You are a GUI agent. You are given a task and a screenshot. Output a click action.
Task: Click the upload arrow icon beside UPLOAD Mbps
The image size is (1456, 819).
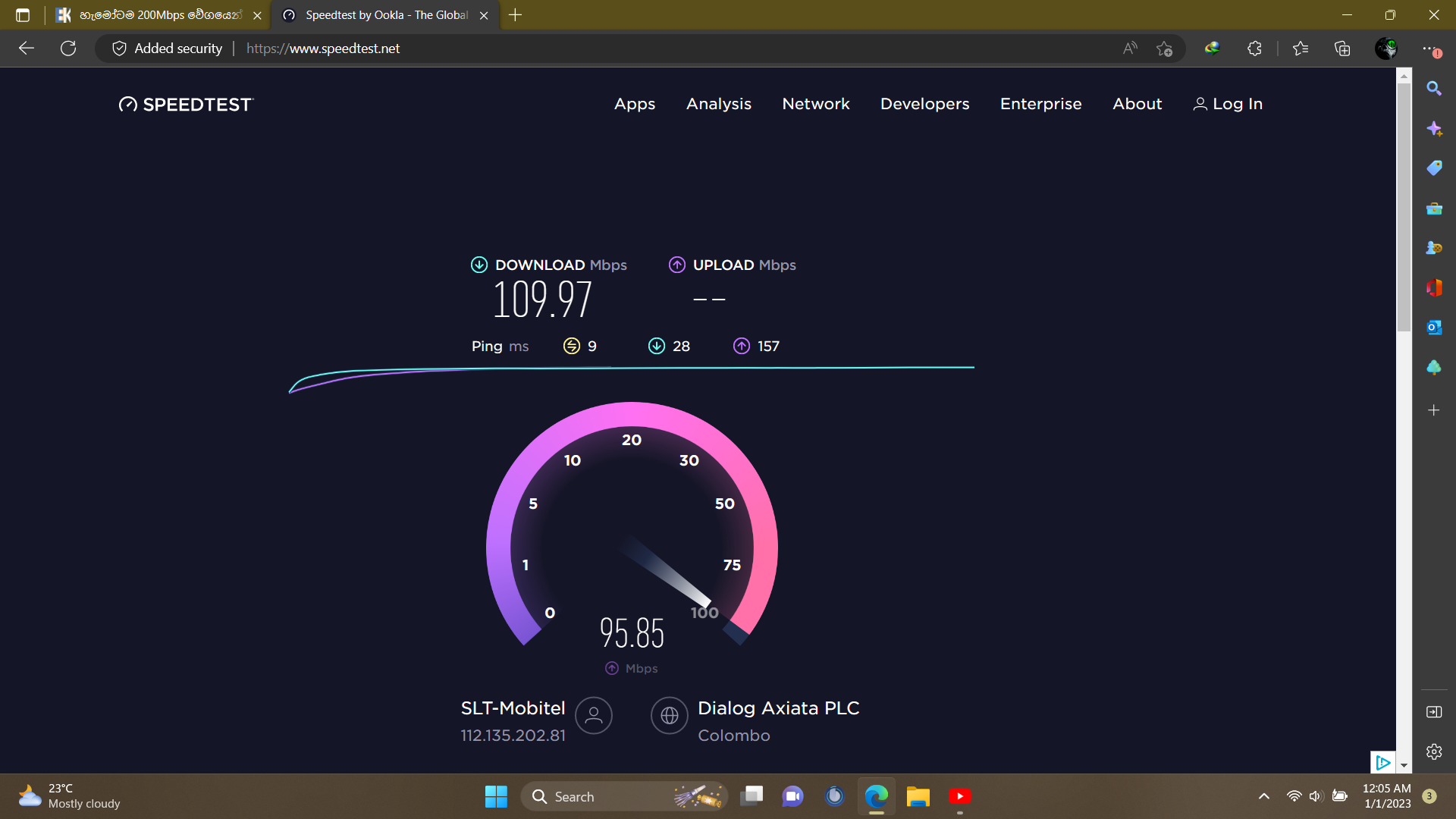(x=677, y=265)
